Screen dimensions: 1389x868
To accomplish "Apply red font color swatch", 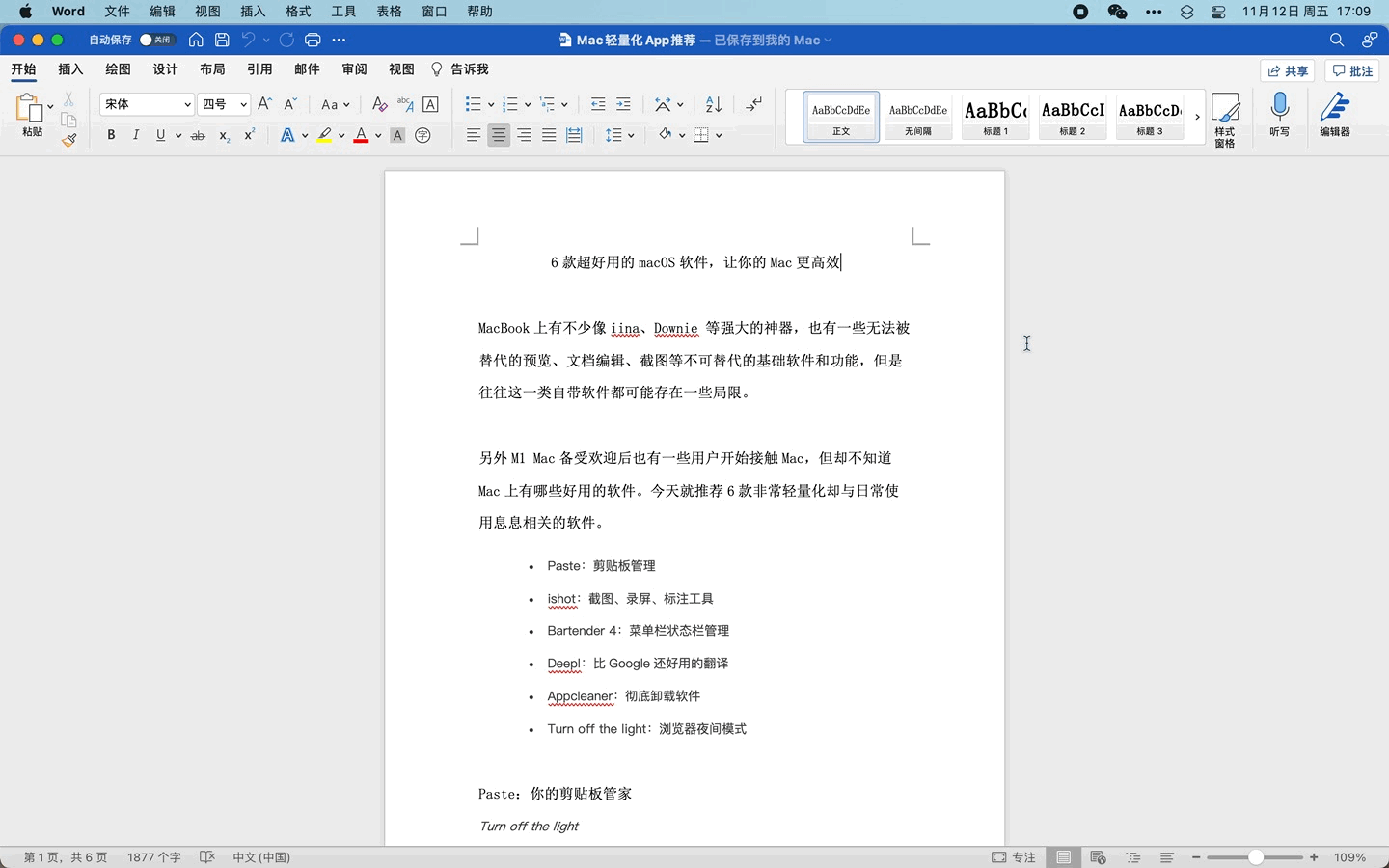I will 361,135.
